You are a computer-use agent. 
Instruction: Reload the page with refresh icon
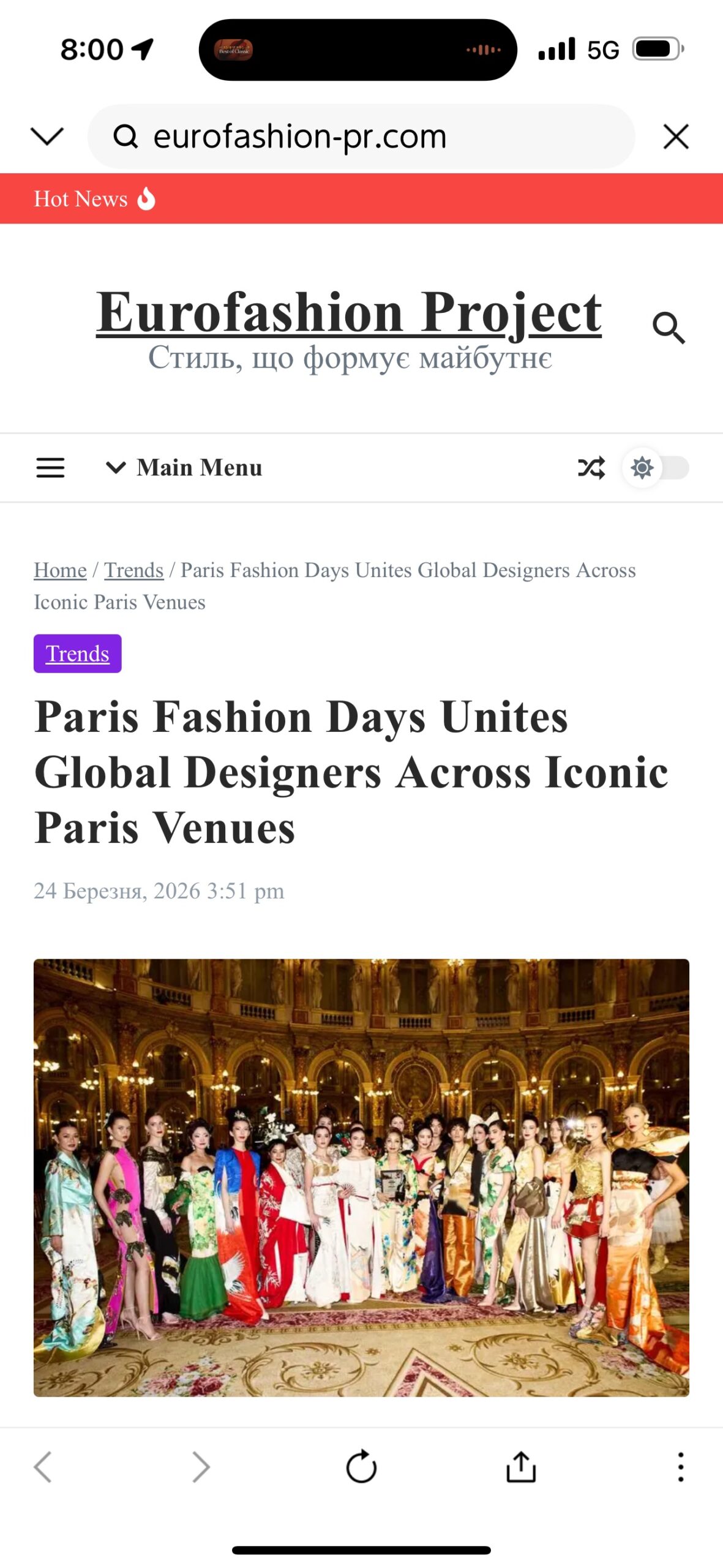tap(361, 1466)
